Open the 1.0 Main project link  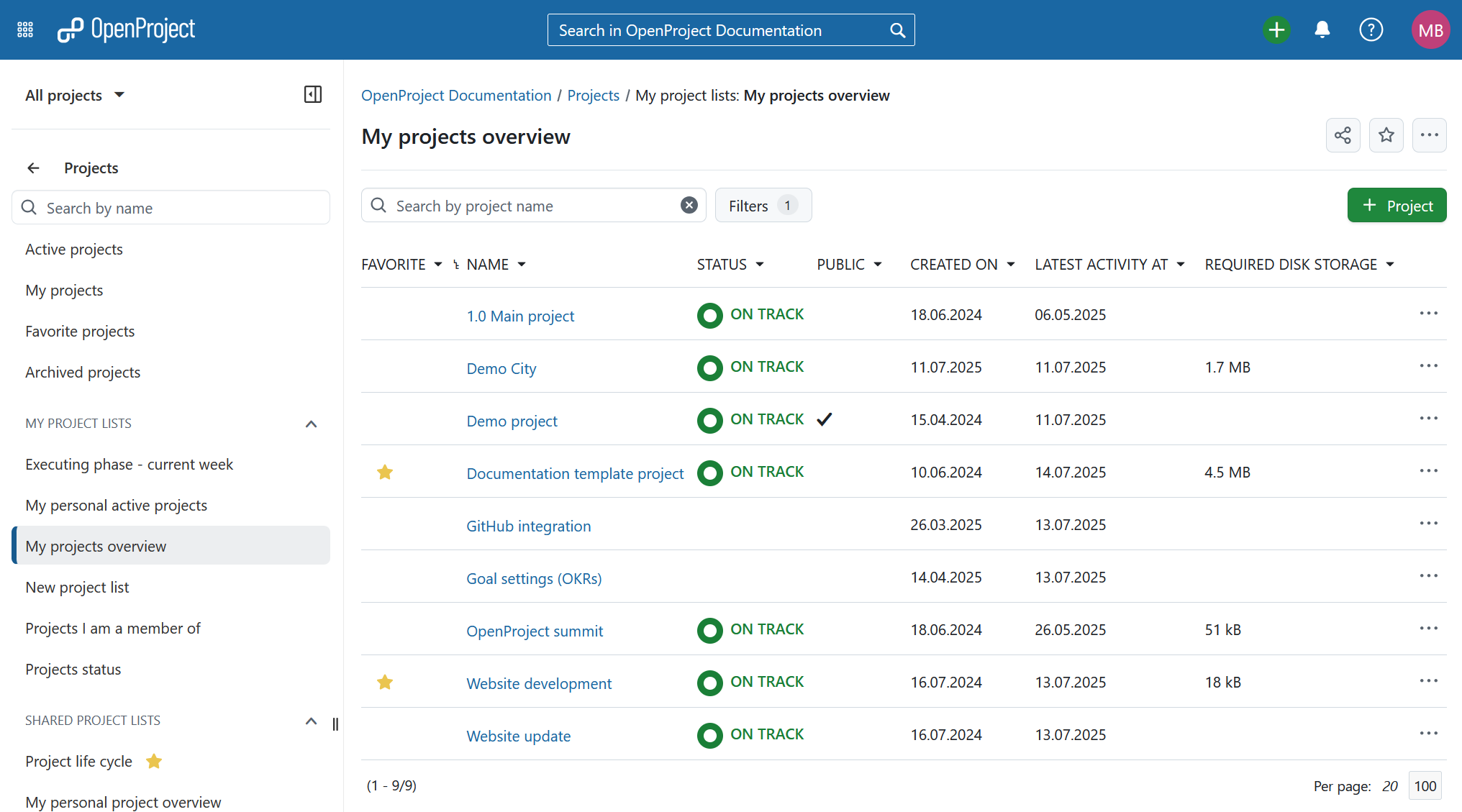(x=520, y=316)
